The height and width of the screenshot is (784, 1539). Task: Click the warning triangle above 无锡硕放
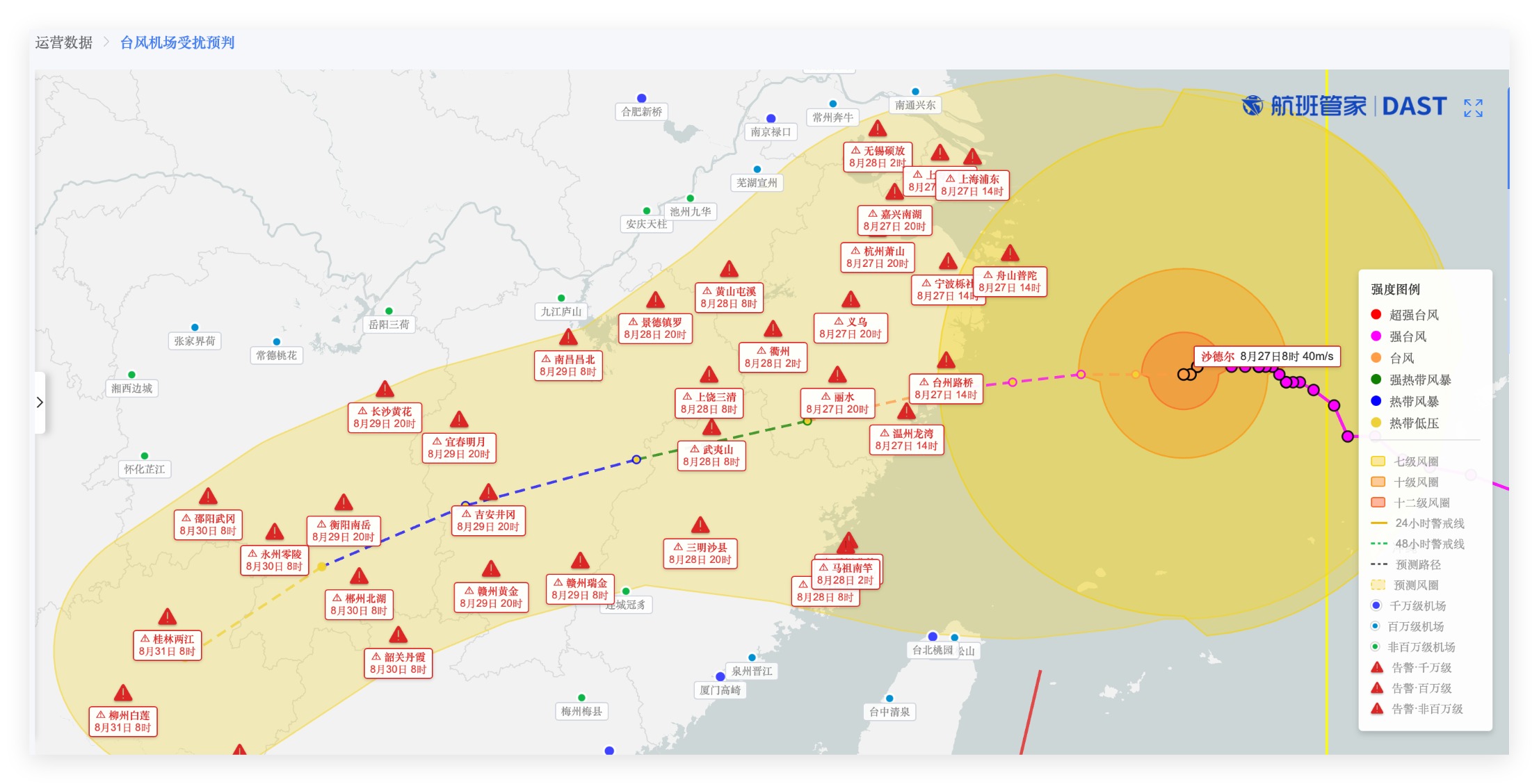[878, 129]
